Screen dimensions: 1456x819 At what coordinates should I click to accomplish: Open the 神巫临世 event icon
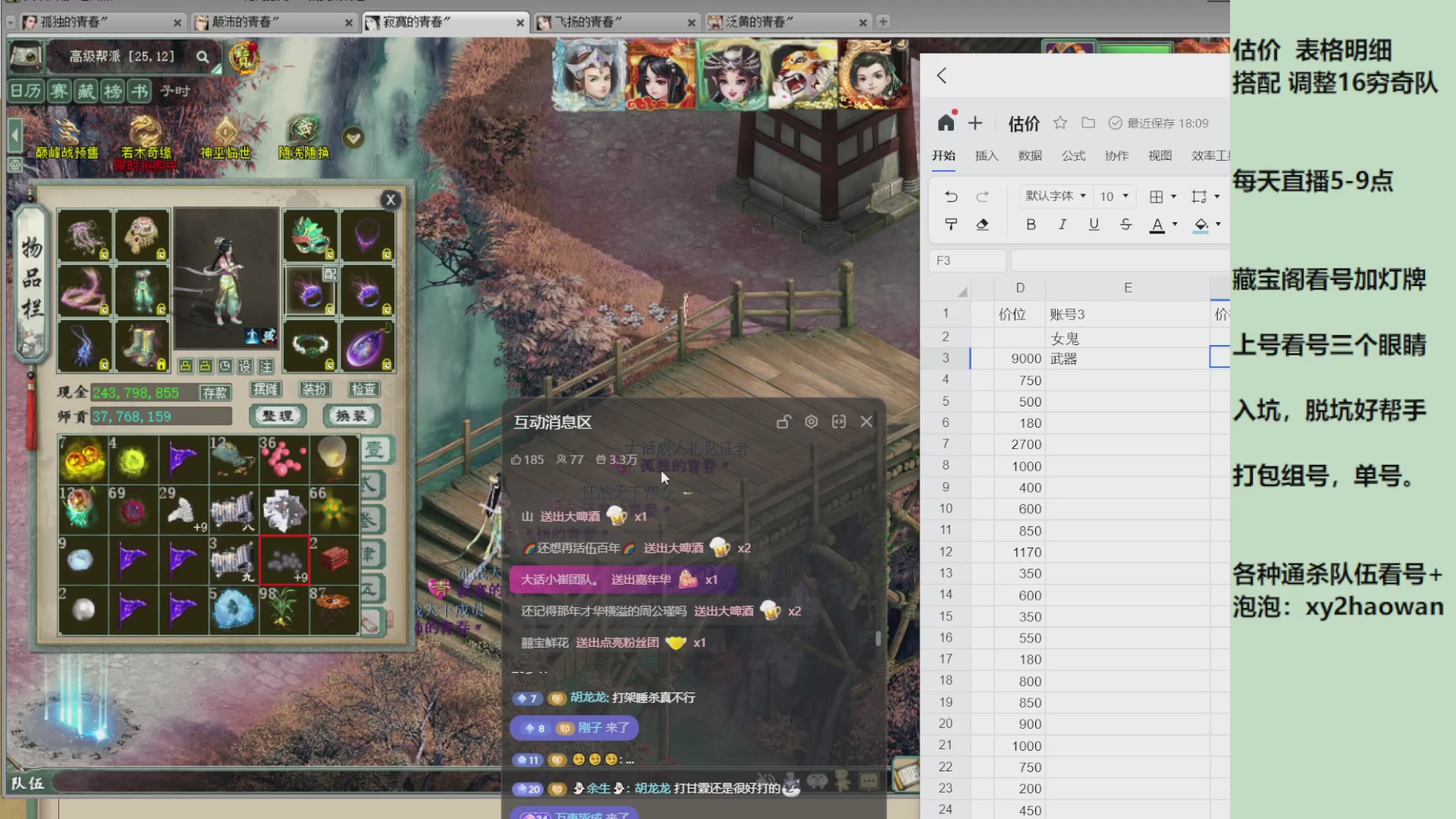click(225, 138)
